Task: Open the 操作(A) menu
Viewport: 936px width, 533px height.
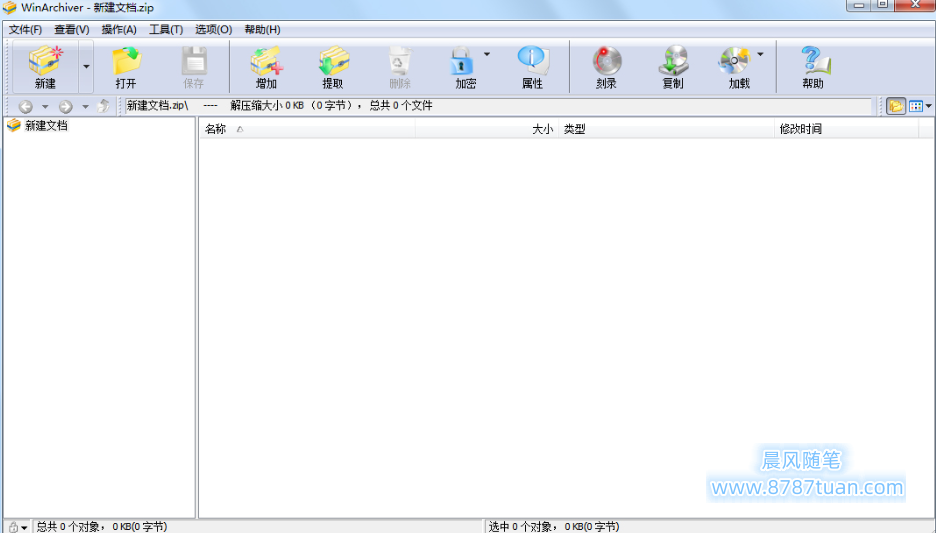Action: tap(119, 29)
